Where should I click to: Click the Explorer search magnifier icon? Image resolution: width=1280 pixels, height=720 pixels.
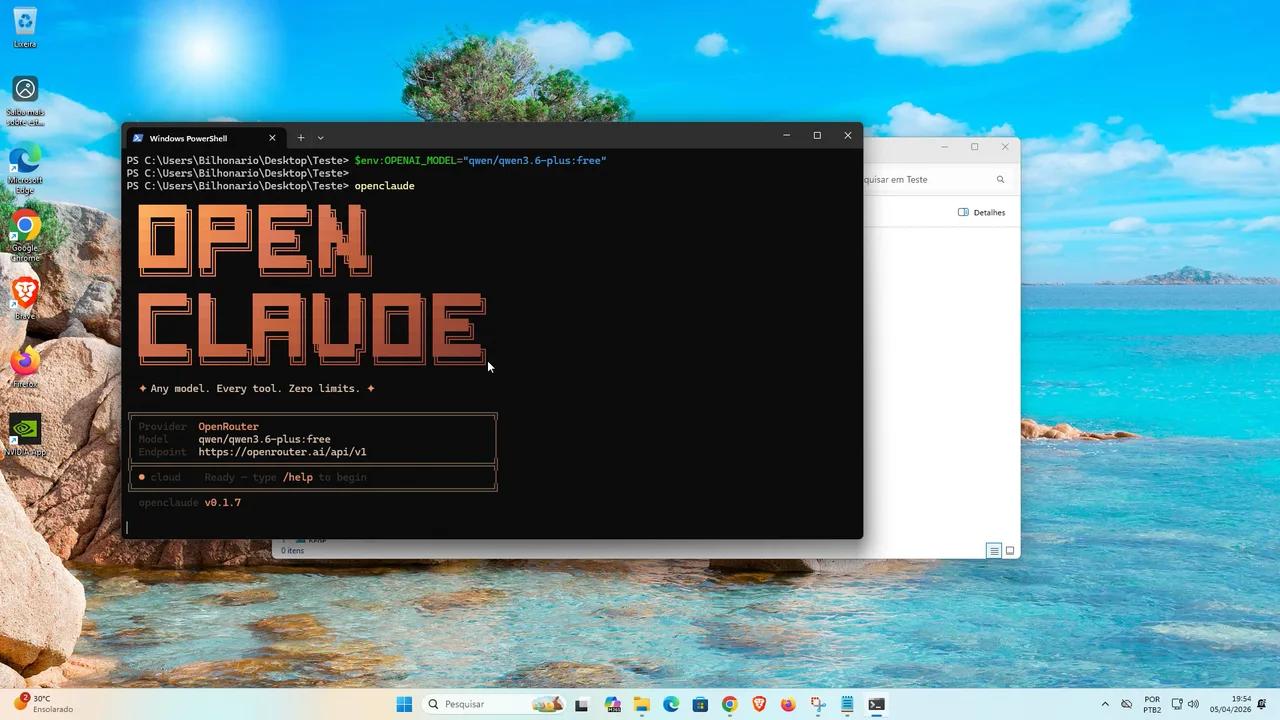coord(1000,179)
